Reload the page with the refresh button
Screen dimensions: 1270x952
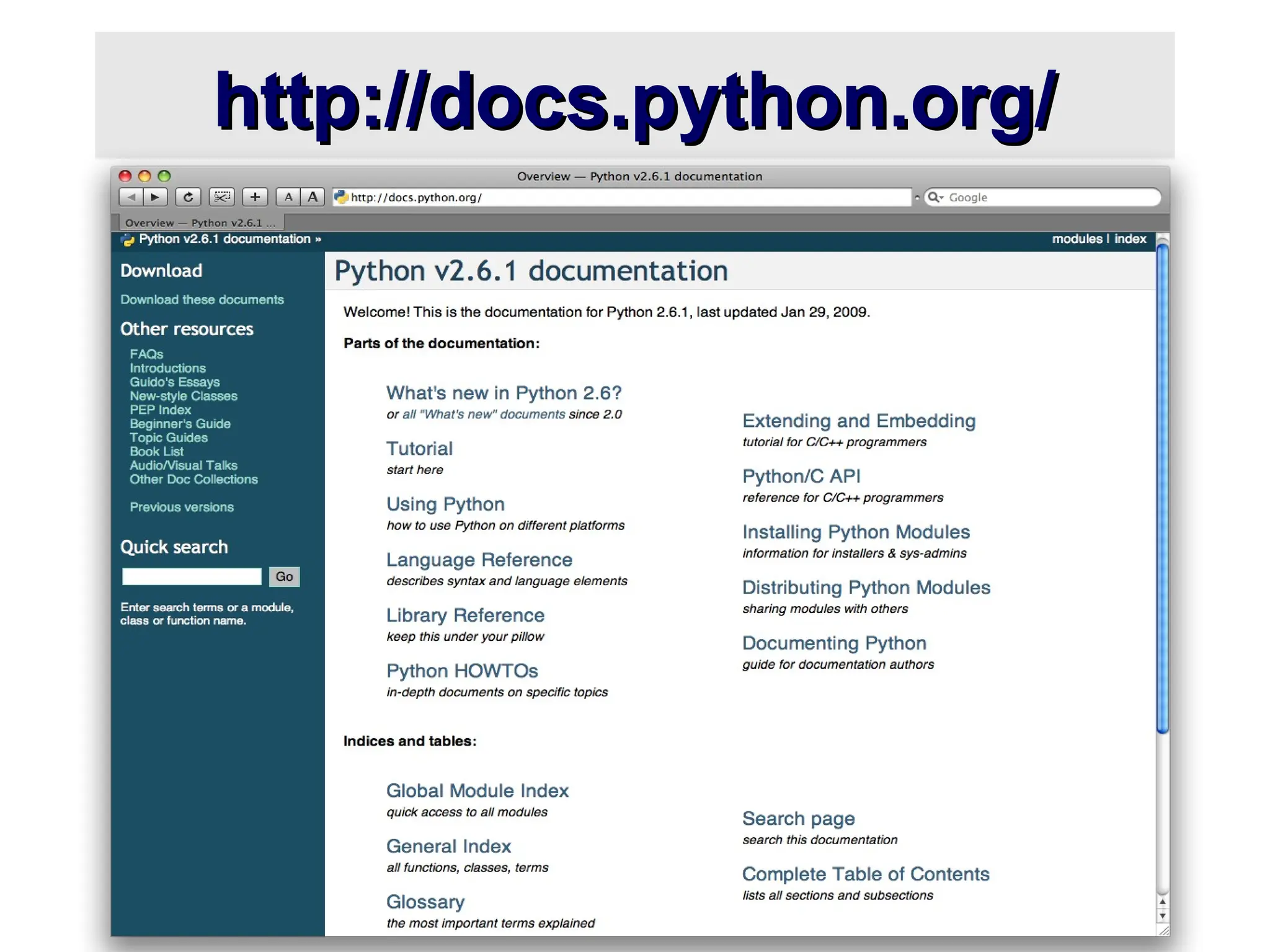pyautogui.click(x=188, y=197)
